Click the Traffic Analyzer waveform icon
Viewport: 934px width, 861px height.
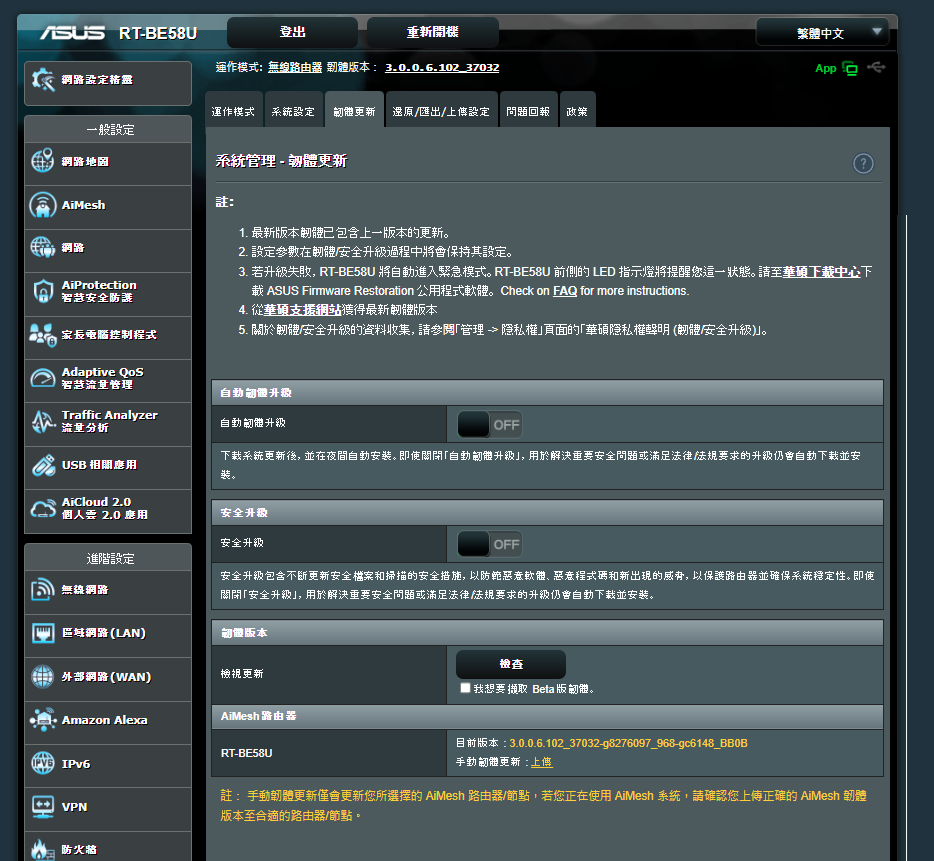[x=42, y=421]
